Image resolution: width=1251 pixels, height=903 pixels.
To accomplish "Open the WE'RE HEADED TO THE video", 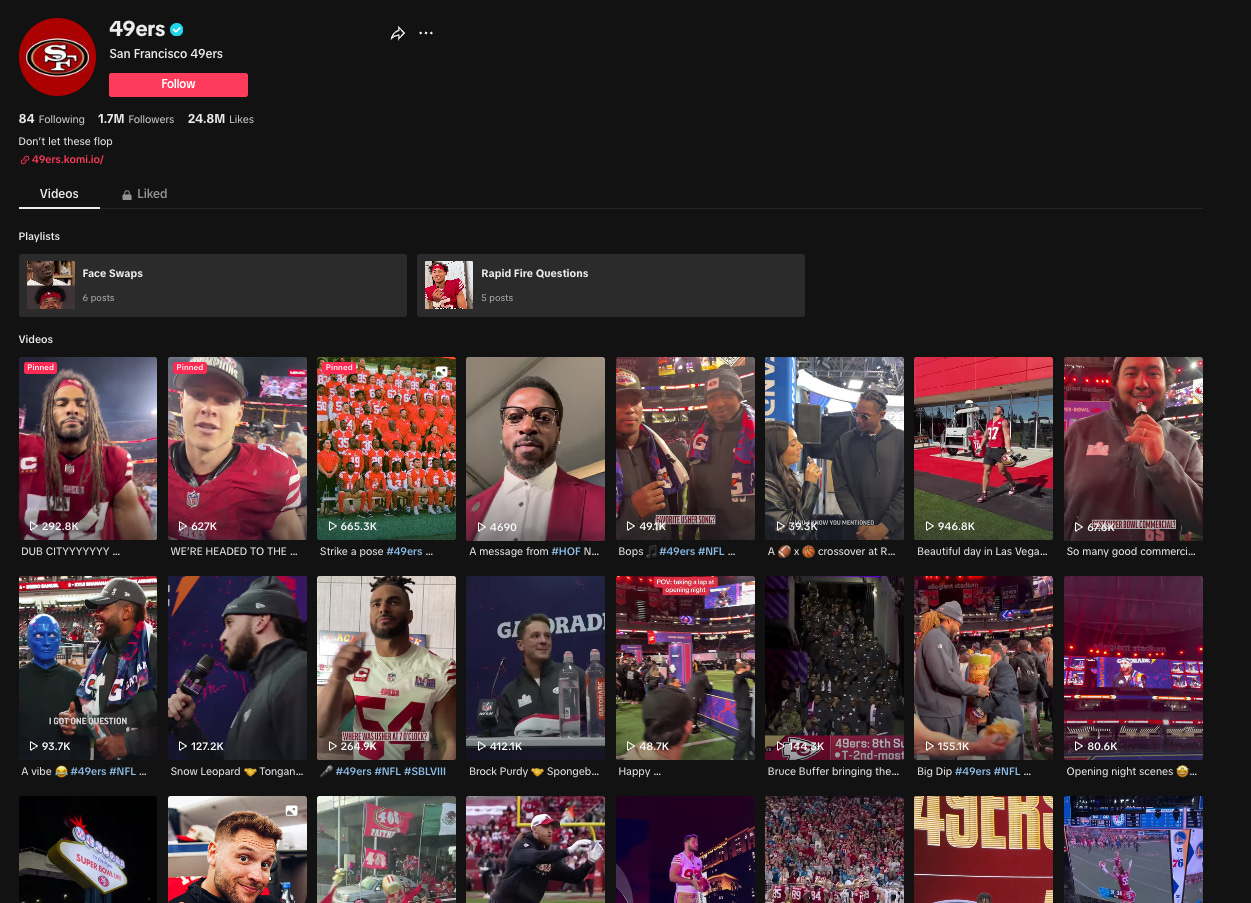I will click(237, 449).
